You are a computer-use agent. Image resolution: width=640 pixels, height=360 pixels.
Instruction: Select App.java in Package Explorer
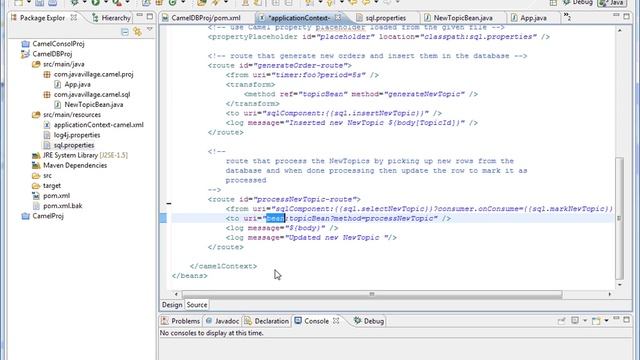coord(77,84)
